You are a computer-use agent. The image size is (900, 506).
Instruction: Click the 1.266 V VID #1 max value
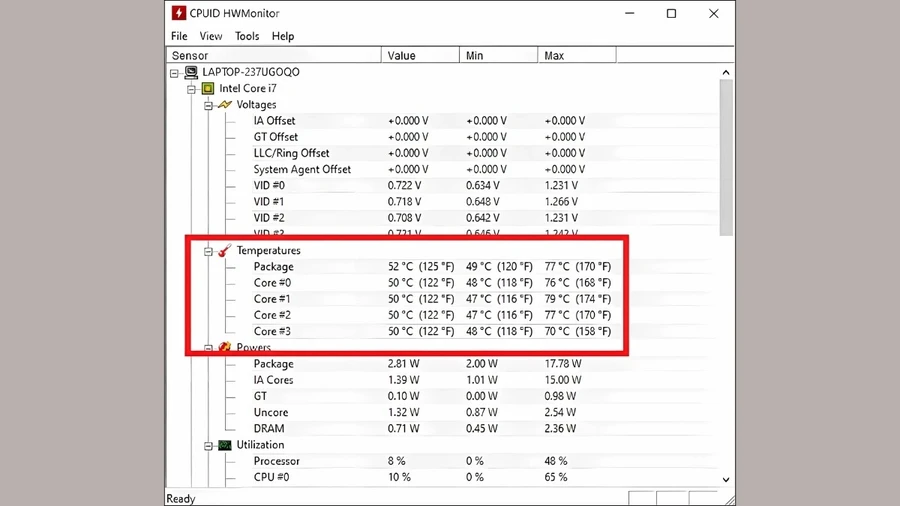click(x=561, y=201)
